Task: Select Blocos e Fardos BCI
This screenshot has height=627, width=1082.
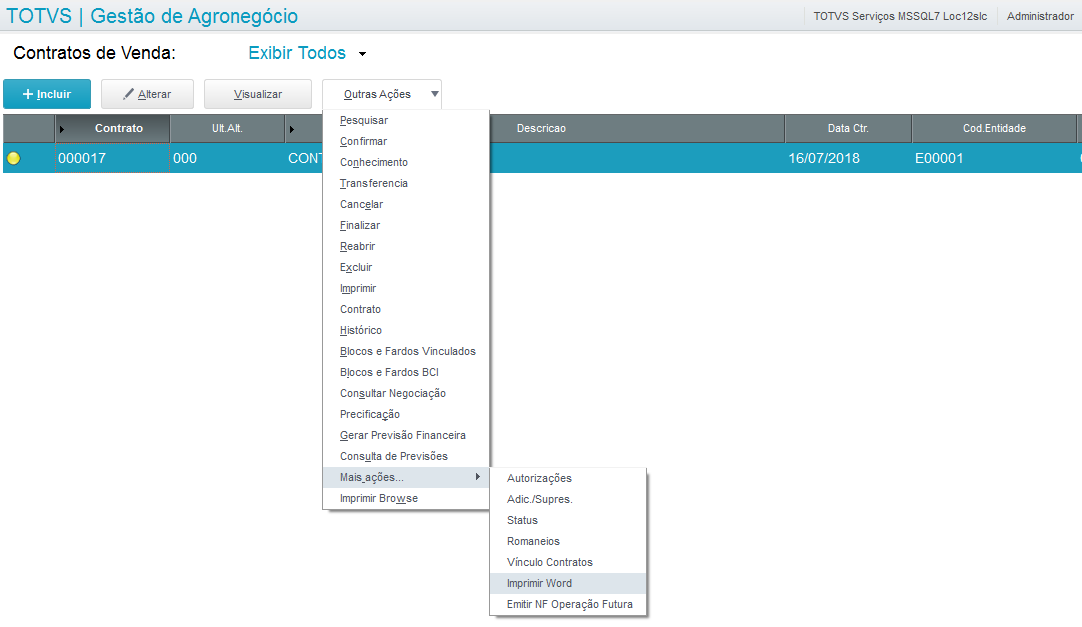Action: (406, 372)
